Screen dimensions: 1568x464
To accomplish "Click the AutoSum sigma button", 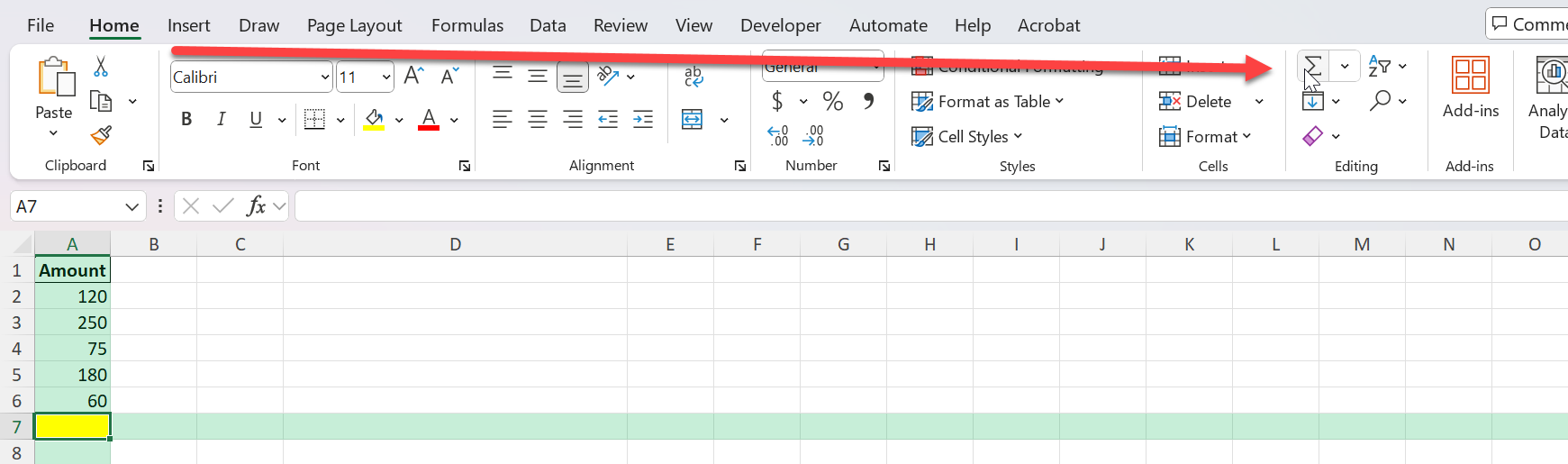I will click(x=1313, y=67).
